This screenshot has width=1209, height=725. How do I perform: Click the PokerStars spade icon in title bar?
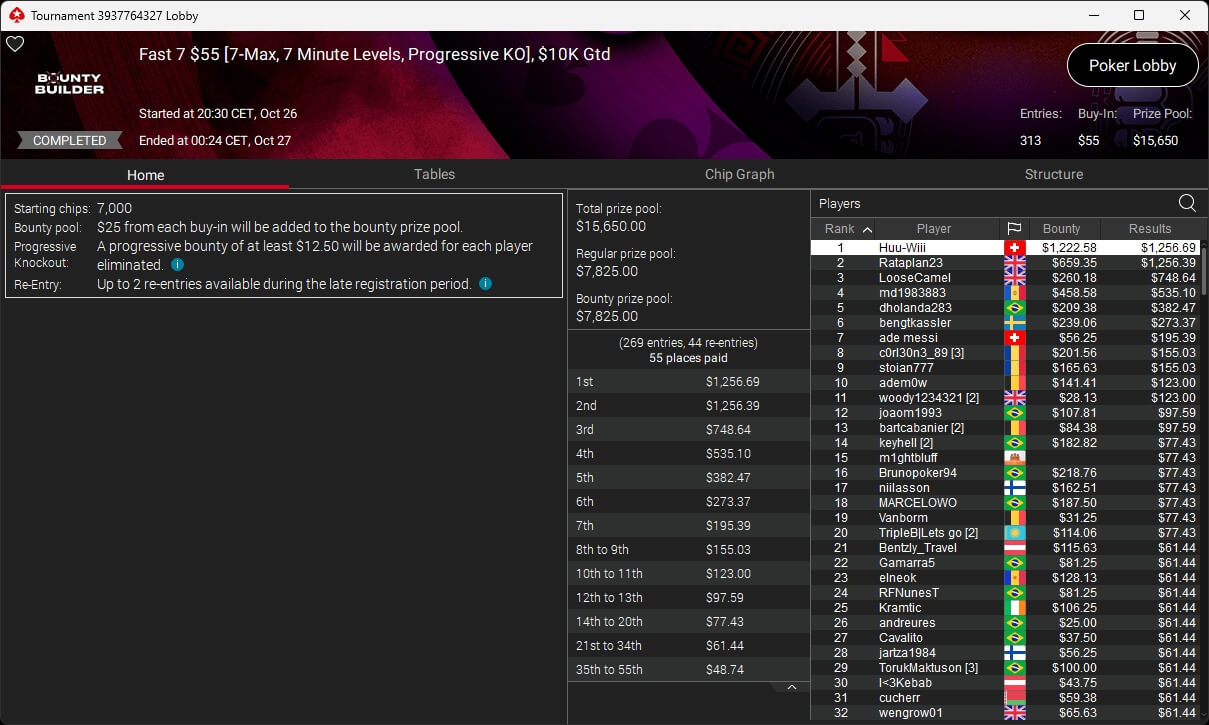[15, 15]
